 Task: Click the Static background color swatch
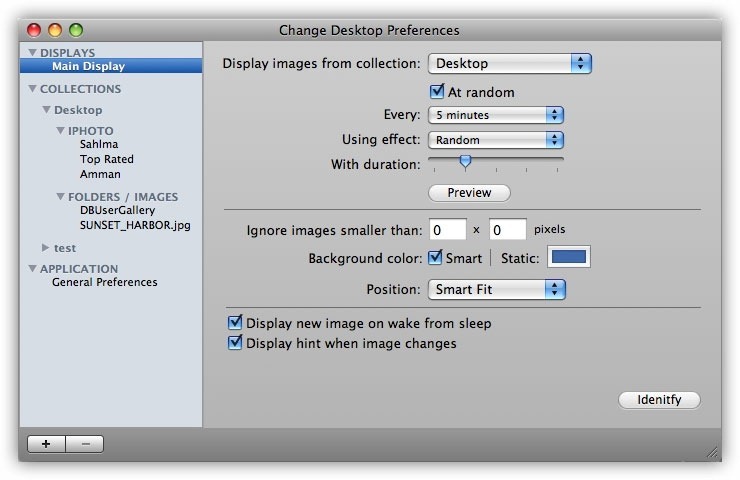pyautogui.click(x=568, y=258)
